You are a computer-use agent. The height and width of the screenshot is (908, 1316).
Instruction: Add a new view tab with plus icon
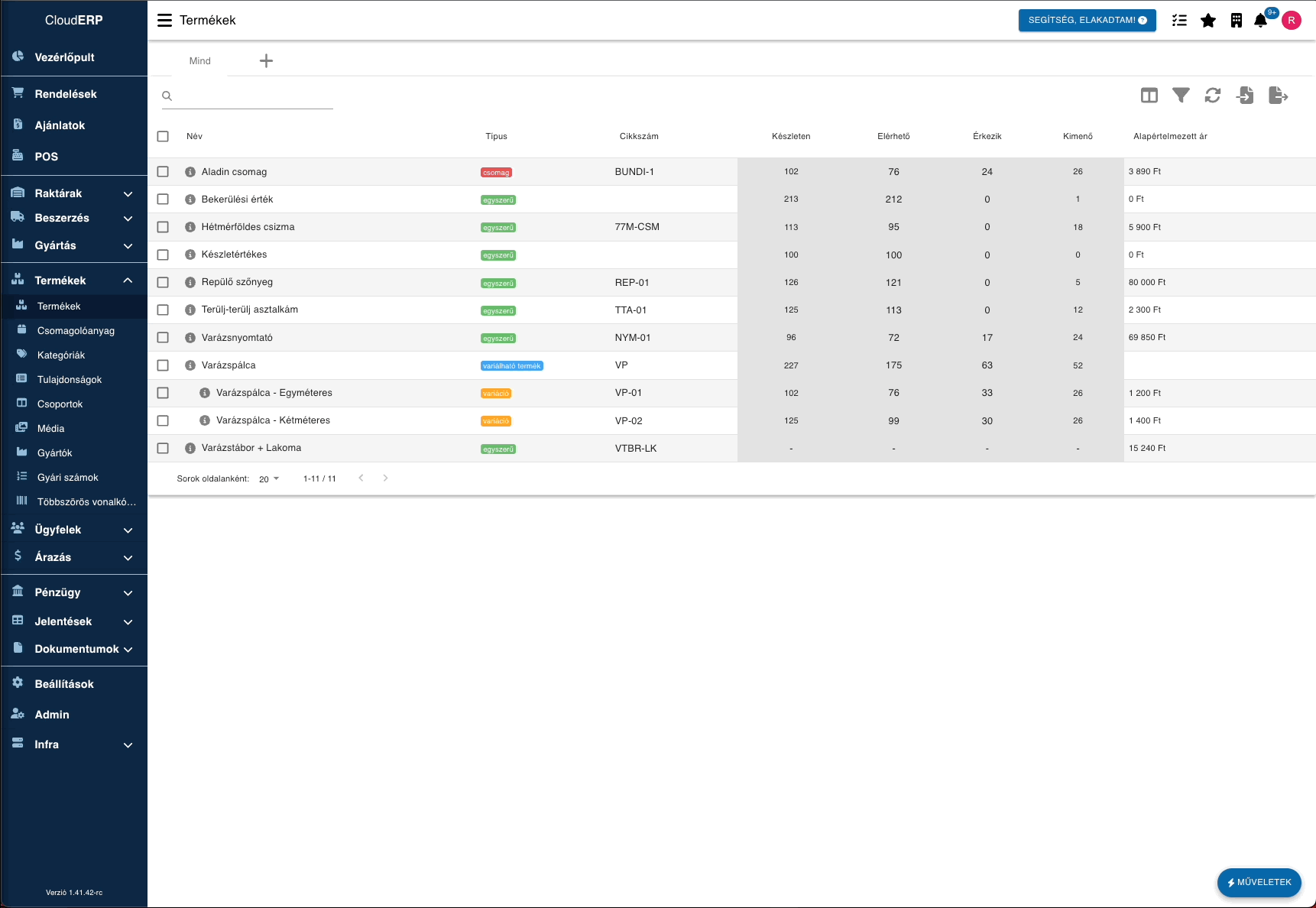266,61
